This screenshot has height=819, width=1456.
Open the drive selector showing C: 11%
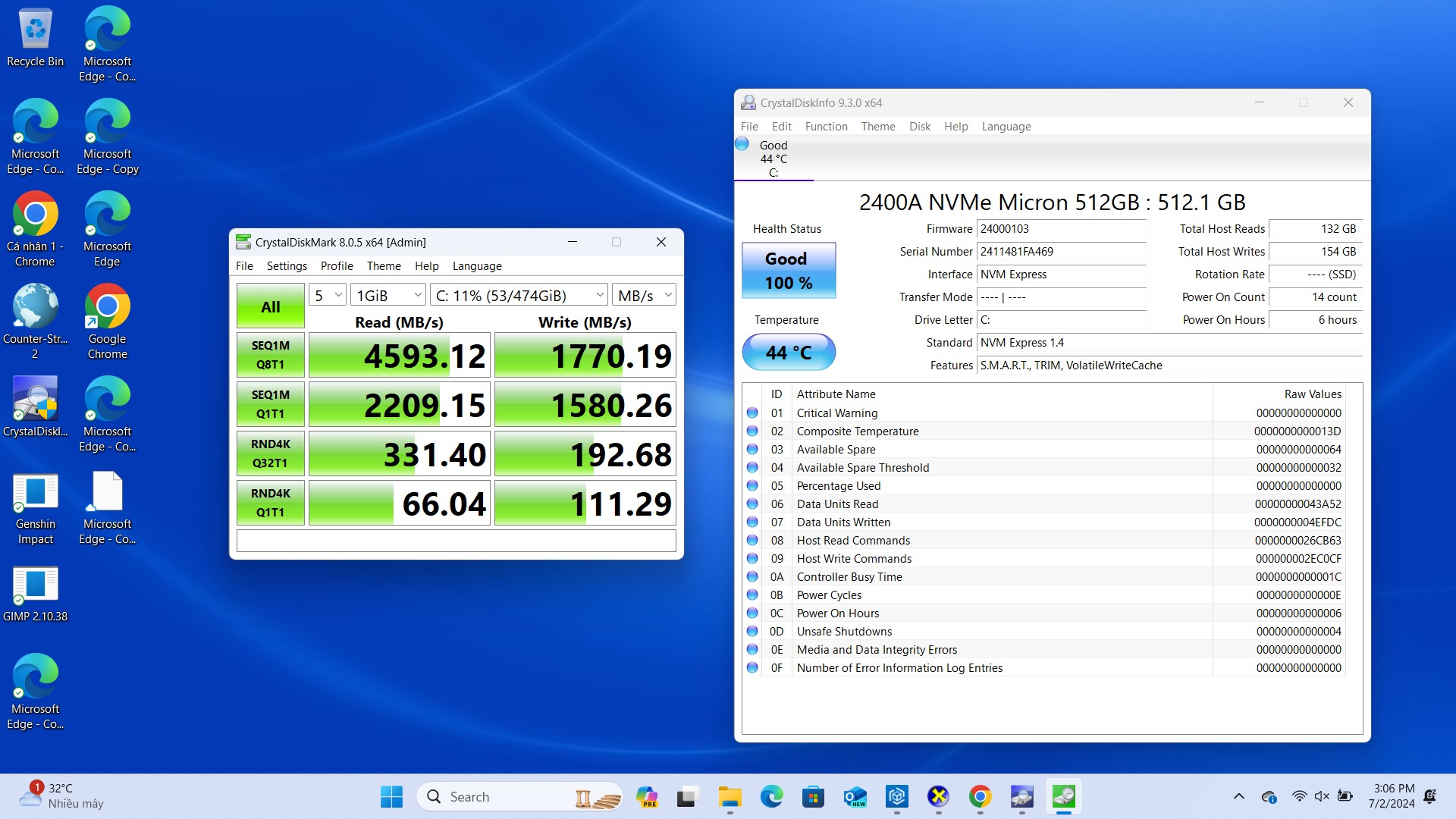point(519,295)
